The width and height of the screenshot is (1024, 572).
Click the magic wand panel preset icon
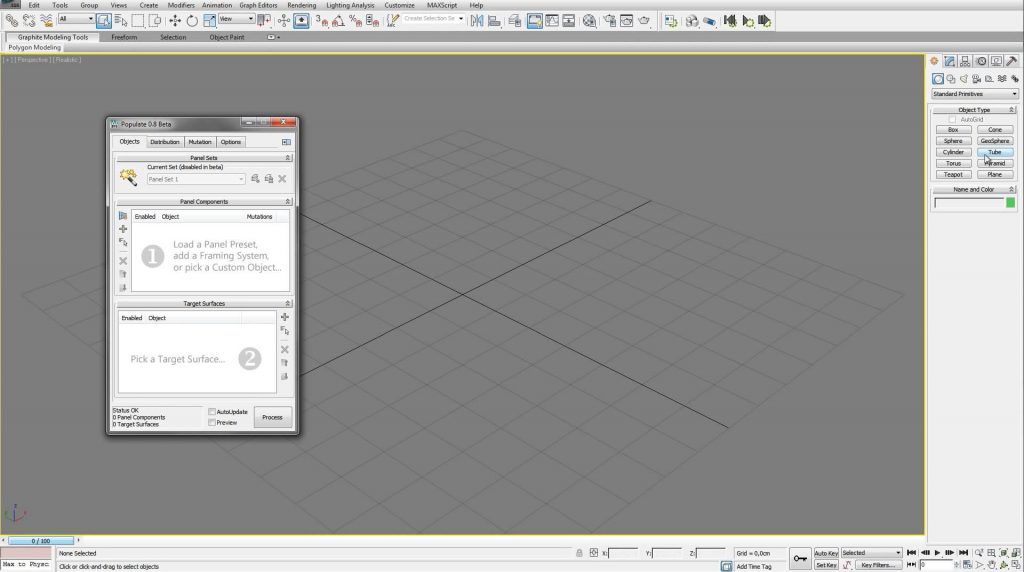point(128,178)
